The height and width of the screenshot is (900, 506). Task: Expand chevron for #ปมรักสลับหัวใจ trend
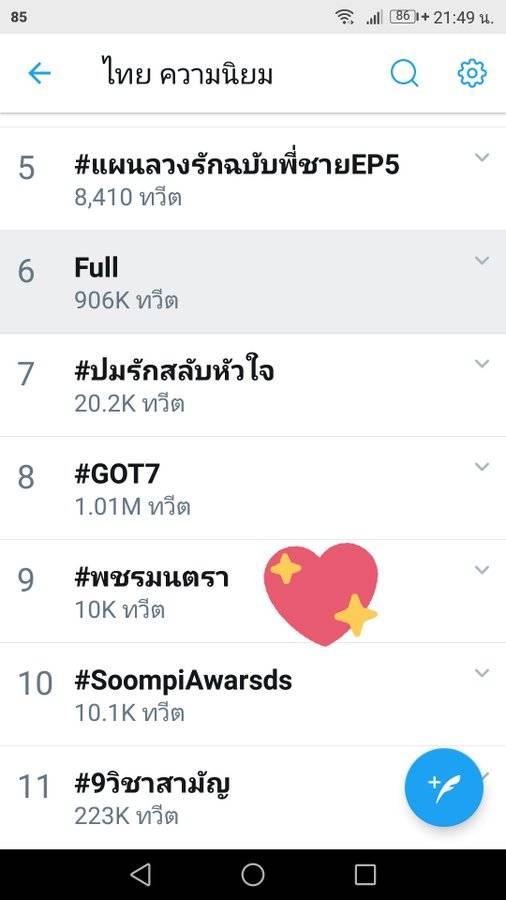click(482, 363)
